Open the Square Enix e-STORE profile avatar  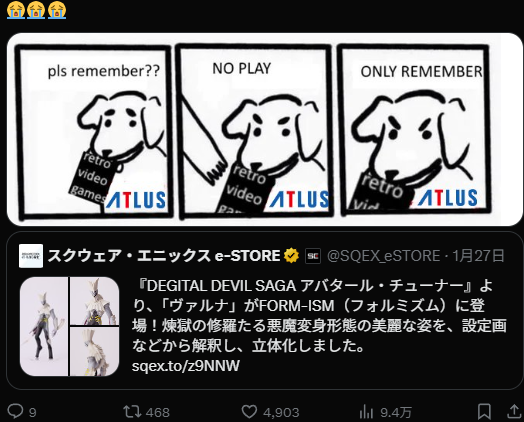(x=31, y=256)
